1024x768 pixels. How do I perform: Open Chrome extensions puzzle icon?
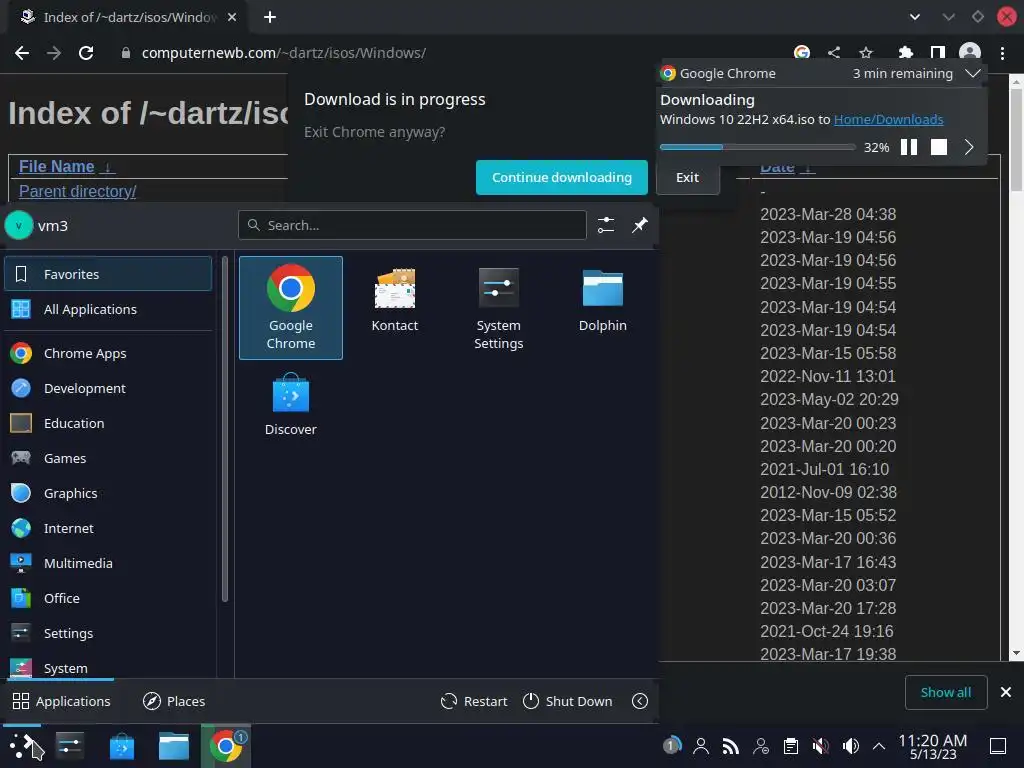[x=905, y=52]
